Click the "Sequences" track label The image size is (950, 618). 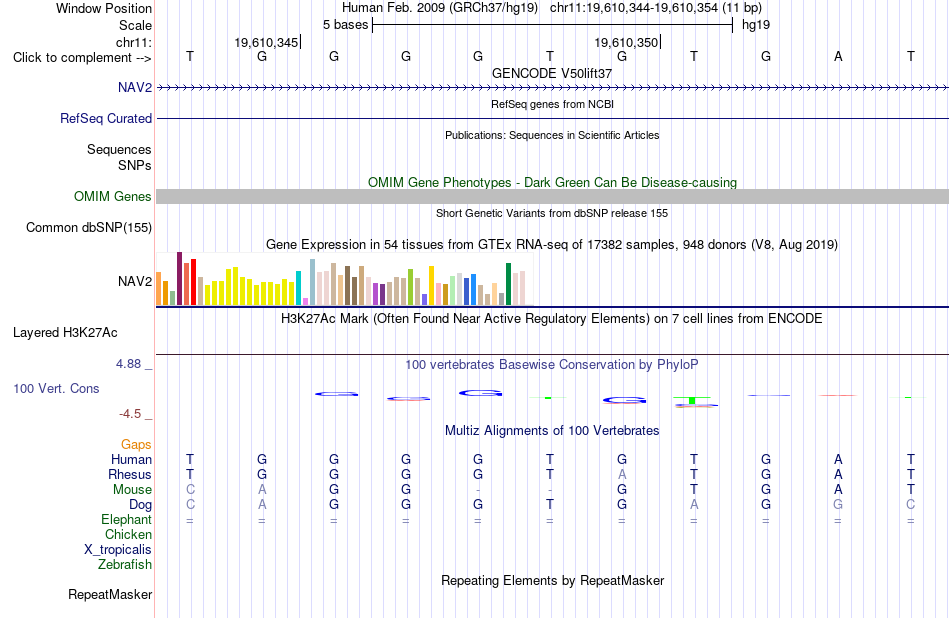pos(119,150)
